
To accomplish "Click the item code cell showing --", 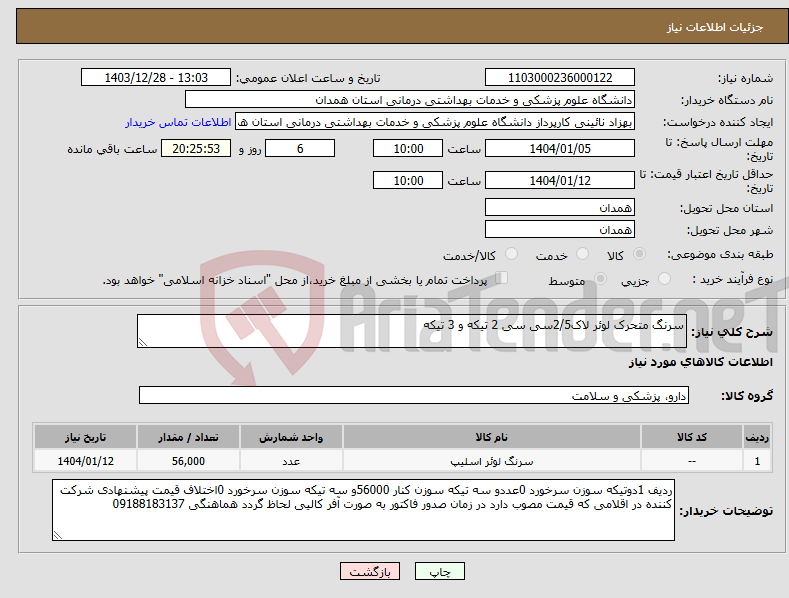I will point(692,461).
